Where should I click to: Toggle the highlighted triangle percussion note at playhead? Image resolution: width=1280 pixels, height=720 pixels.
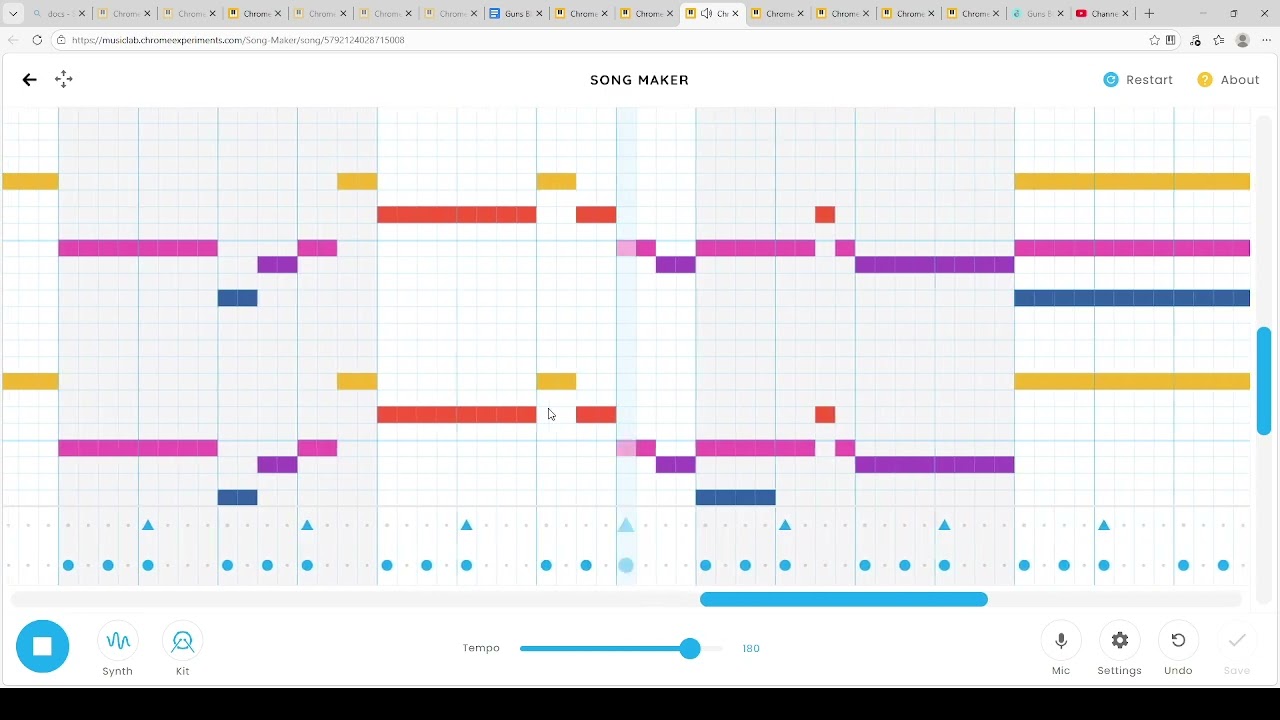(626, 525)
